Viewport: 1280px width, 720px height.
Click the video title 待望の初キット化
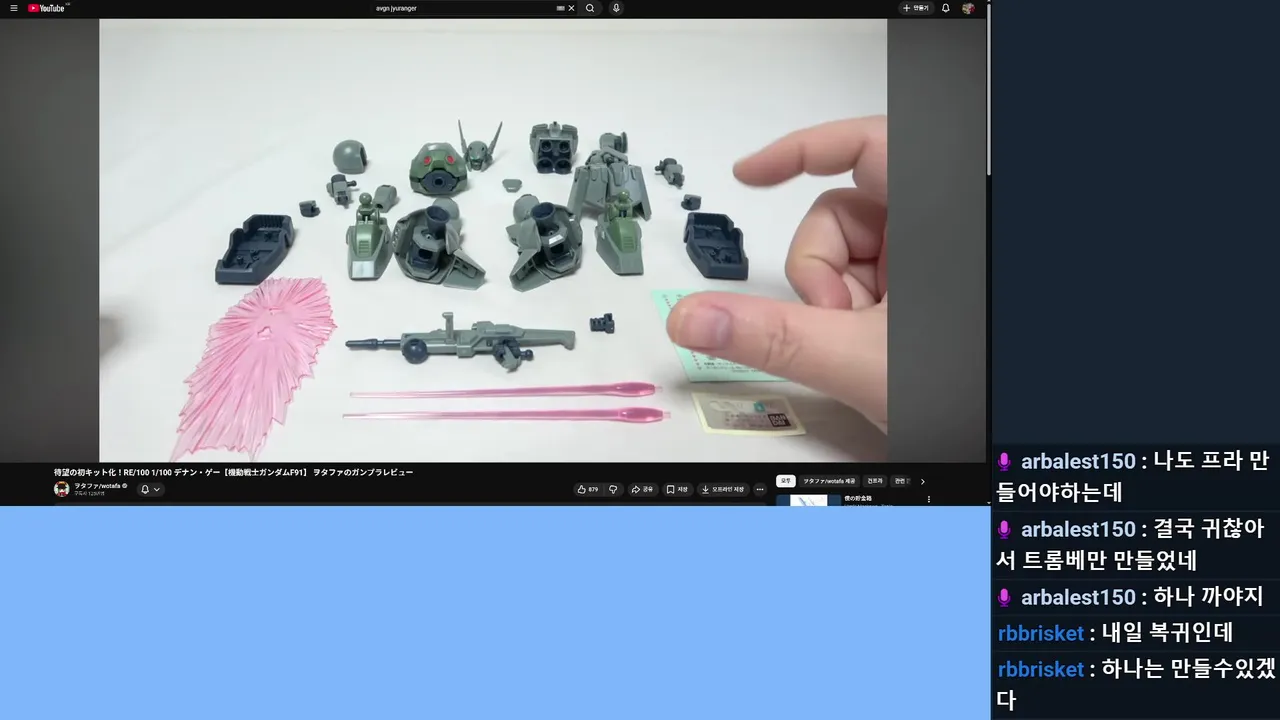tap(233, 472)
